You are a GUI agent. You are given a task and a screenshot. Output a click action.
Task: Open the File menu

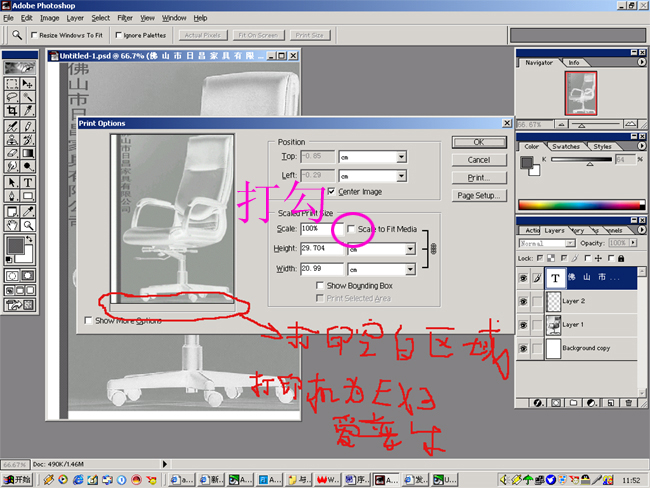[8, 18]
